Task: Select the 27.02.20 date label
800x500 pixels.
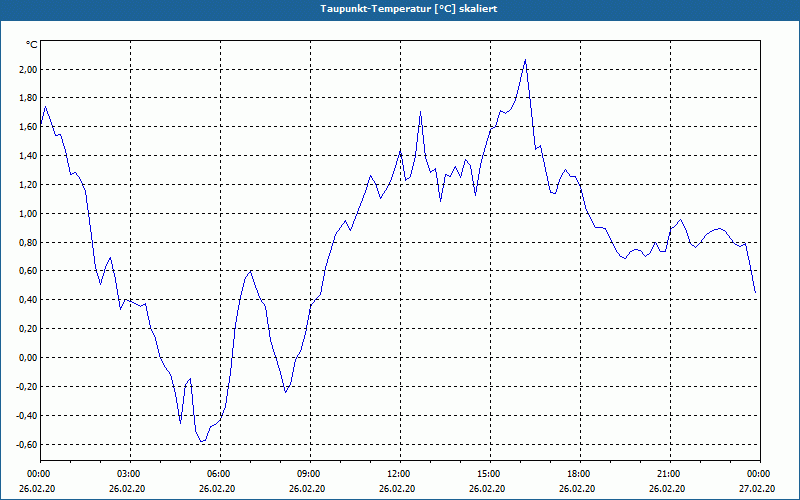Action: [x=757, y=488]
